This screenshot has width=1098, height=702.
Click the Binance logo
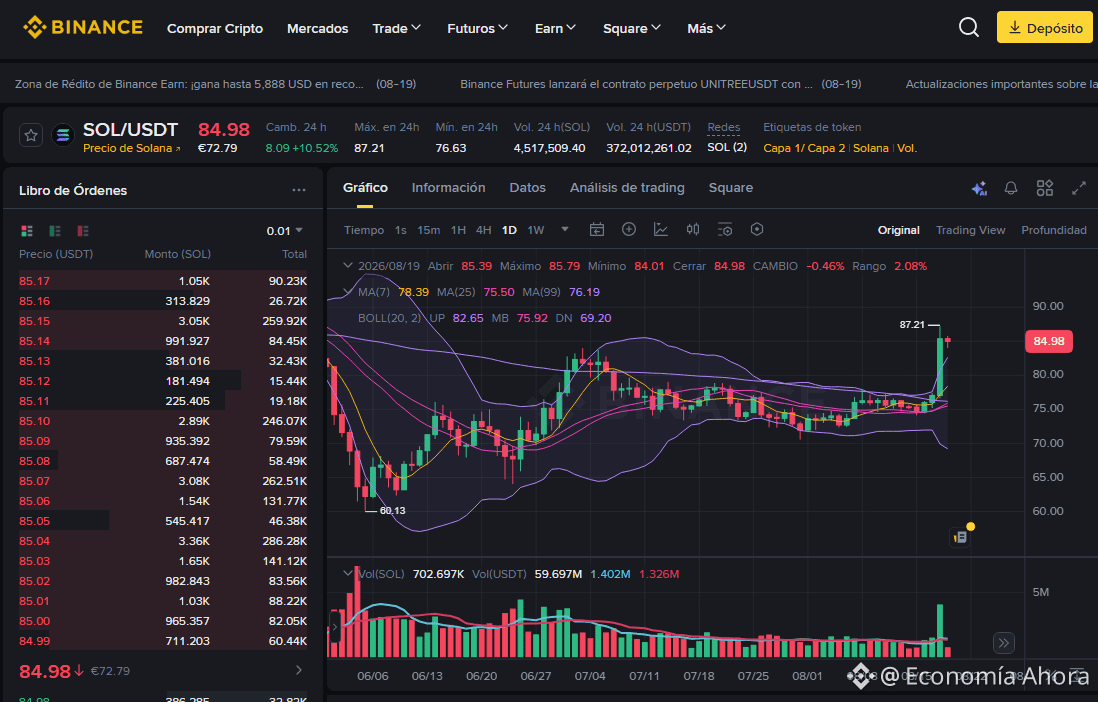(83, 28)
